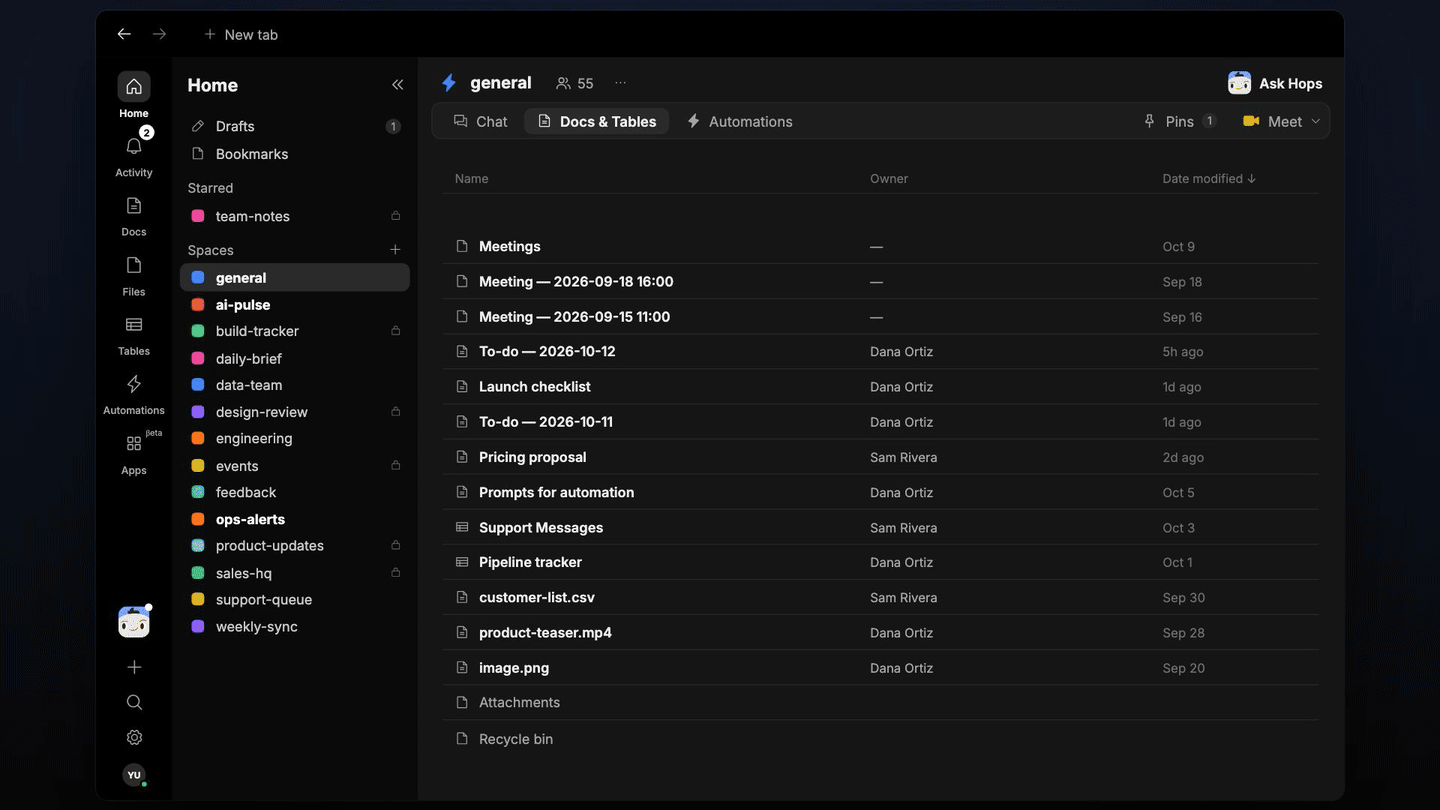Click the plus icon in the left rail

point(134,667)
